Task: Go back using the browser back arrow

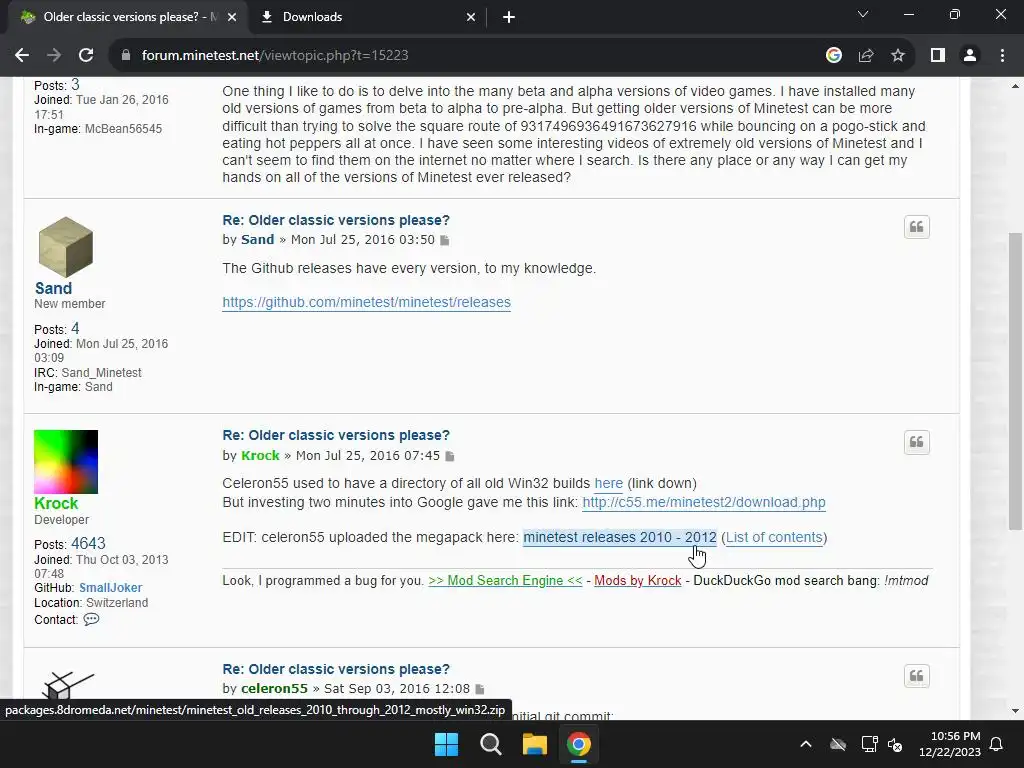Action: (x=22, y=56)
